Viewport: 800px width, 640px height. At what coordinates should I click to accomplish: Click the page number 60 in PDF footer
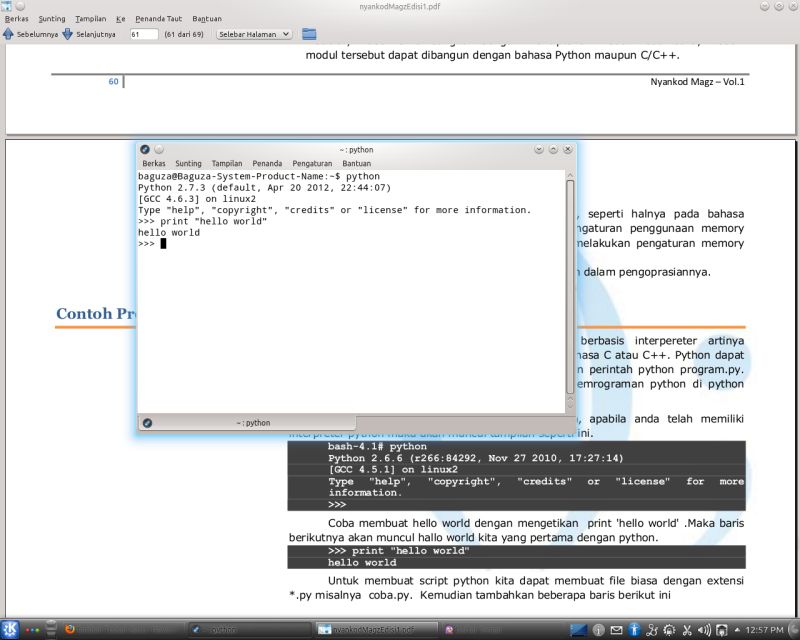click(x=113, y=82)
